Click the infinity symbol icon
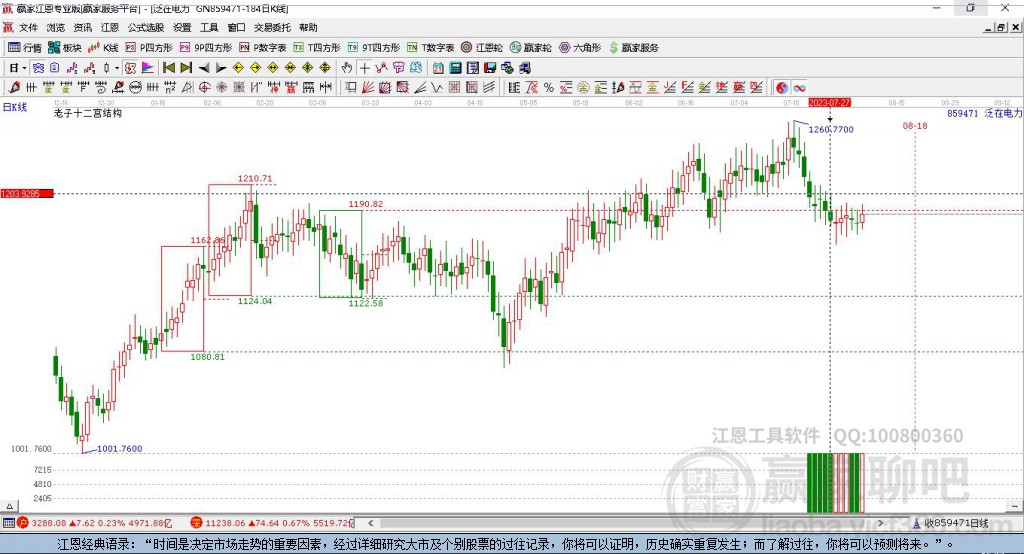Screen dimensions: 1024x554 coord(799,88)
